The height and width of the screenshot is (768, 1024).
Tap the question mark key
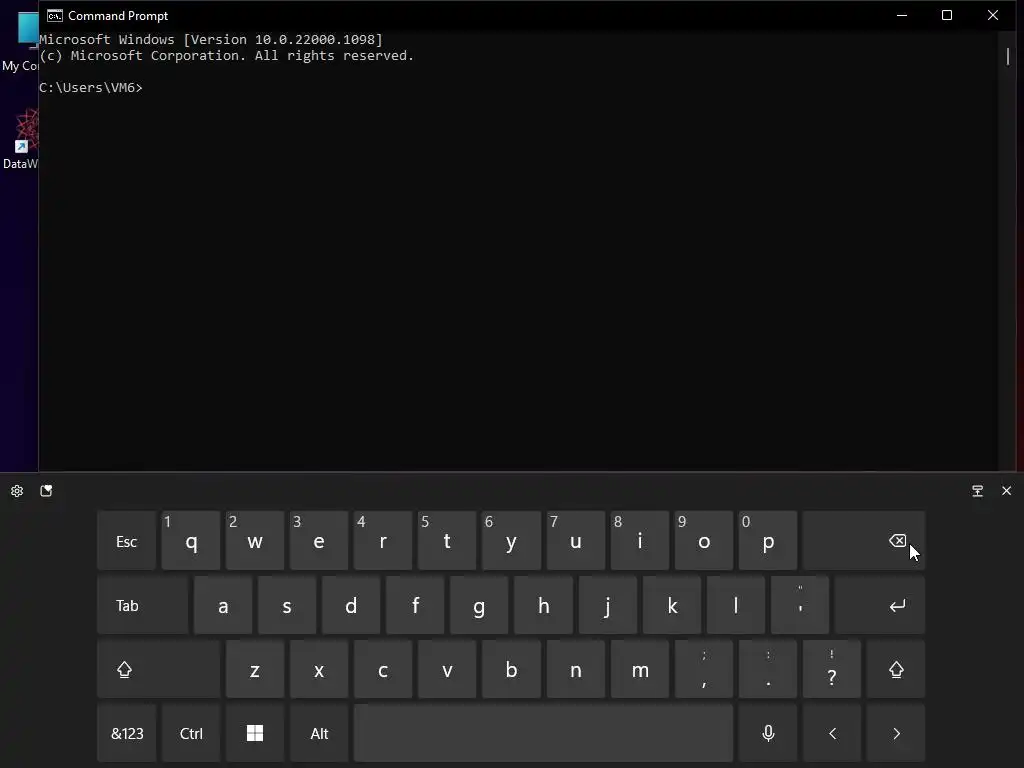pos(832,669)
